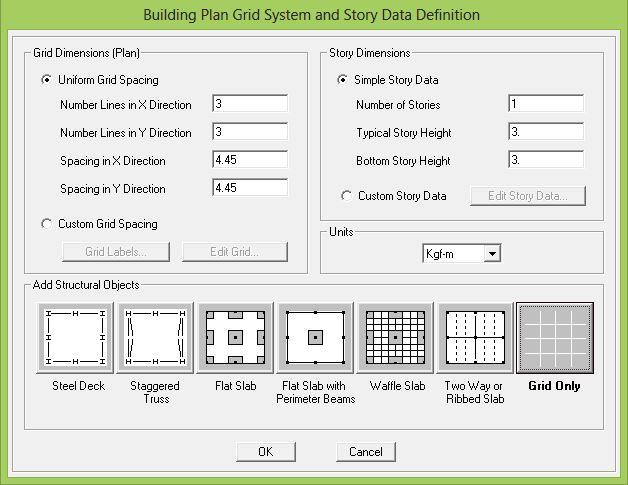Choose Simple Story Data radio button

[x=342, y=80]
